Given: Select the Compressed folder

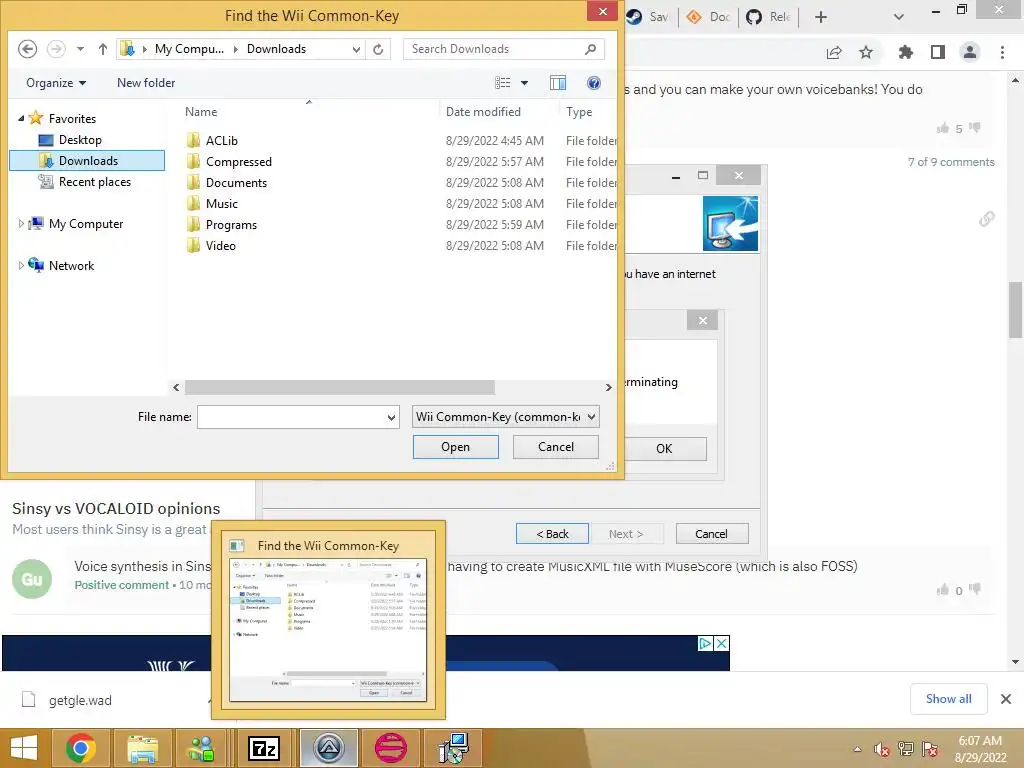Looking at the screenshot, I should click(x=238, y=161).
